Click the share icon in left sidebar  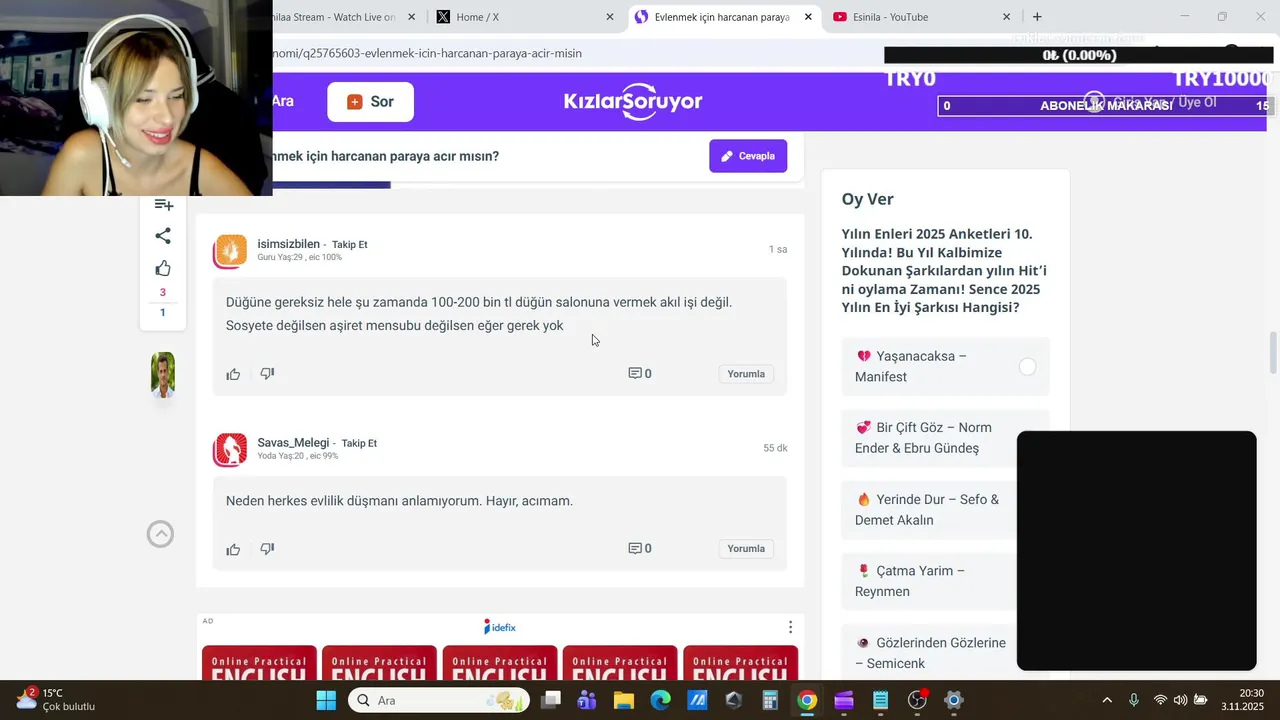[163, 236]
